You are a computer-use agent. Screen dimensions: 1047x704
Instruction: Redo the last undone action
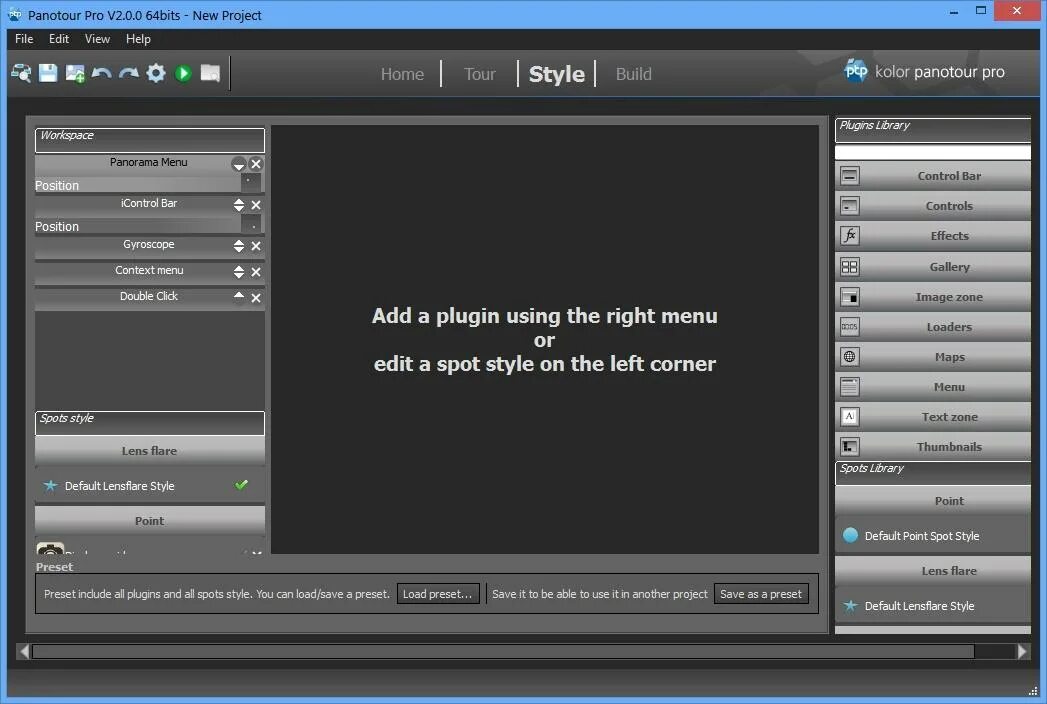click(129, 73)
